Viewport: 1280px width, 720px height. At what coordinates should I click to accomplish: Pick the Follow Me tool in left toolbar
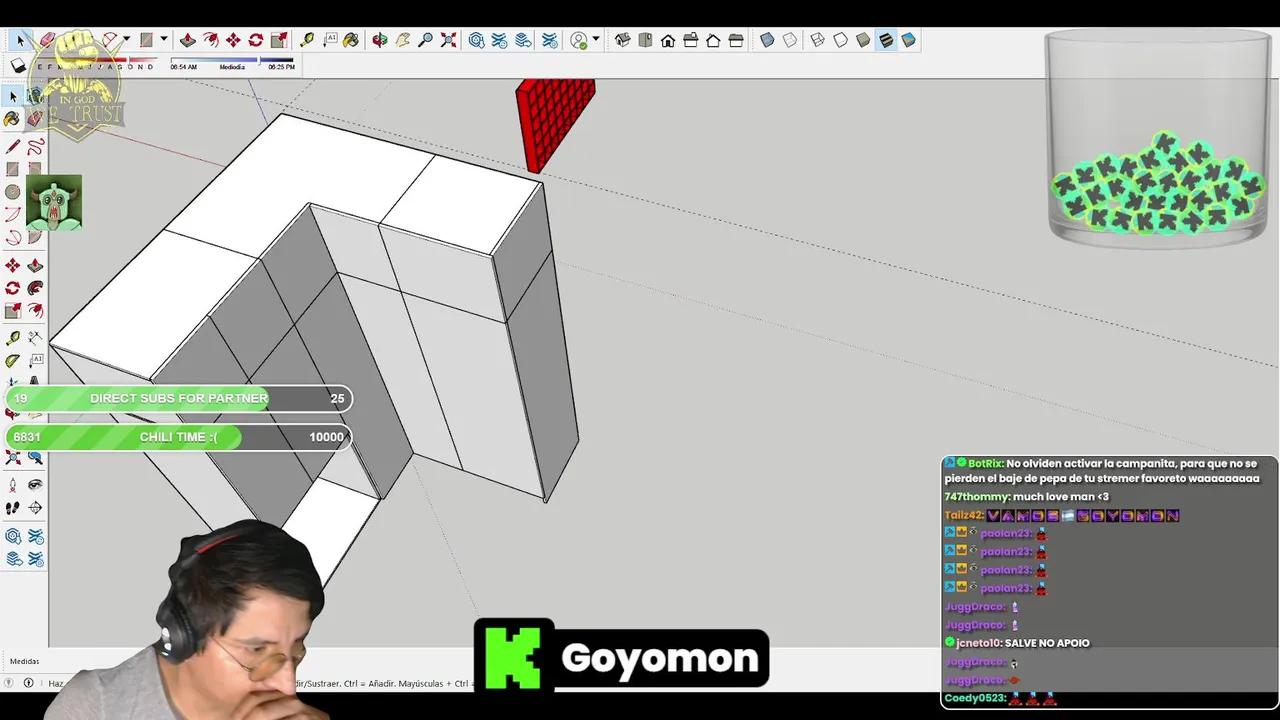click(x=35, y=288)
